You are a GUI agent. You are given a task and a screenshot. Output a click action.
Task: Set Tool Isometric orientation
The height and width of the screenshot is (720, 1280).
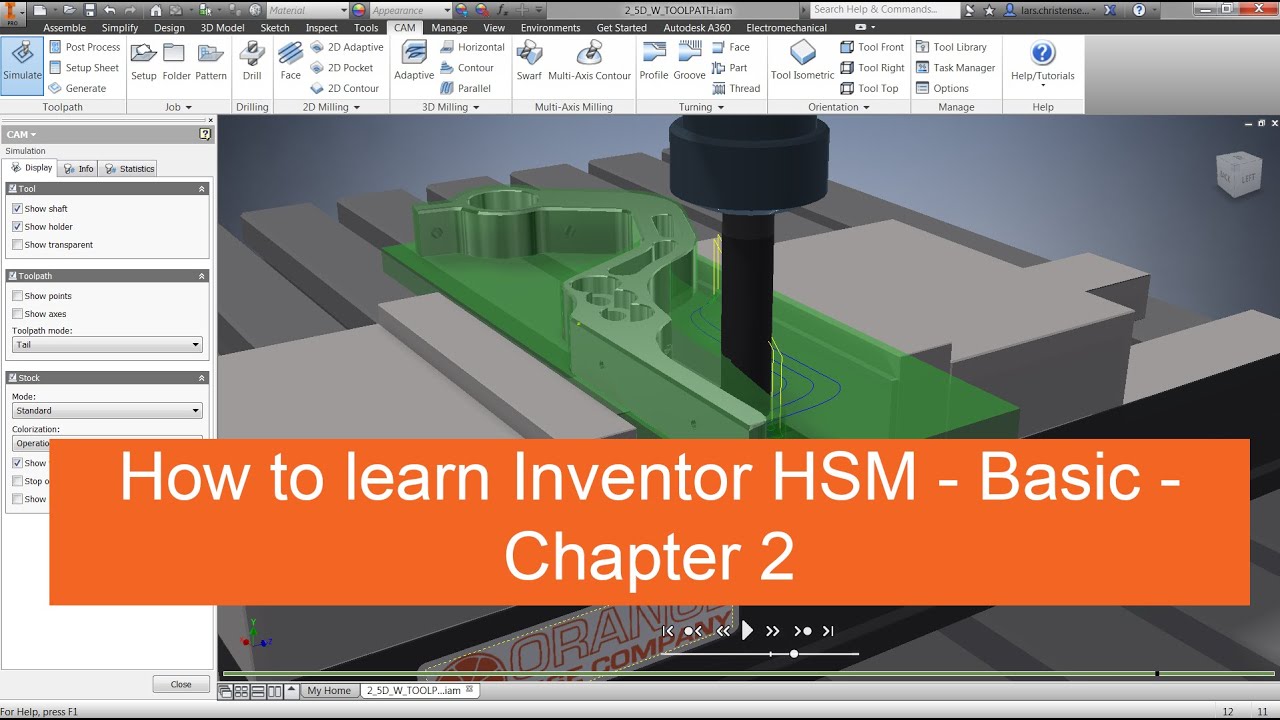802,62
